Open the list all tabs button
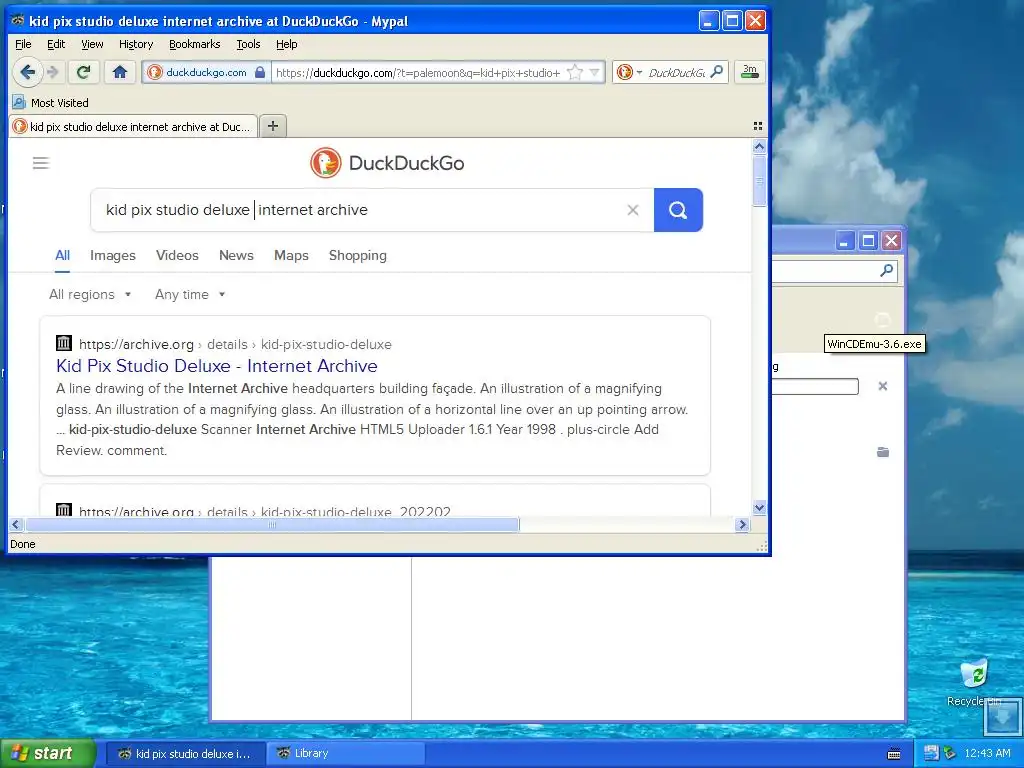1024x768 pixels. pyautogui.click(x=758, y=126)
